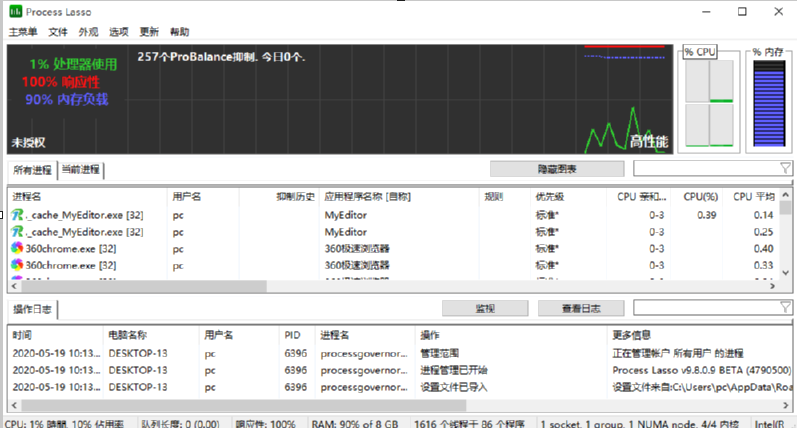Click the 响应性: 100% status bar entry

pos(266,423)
